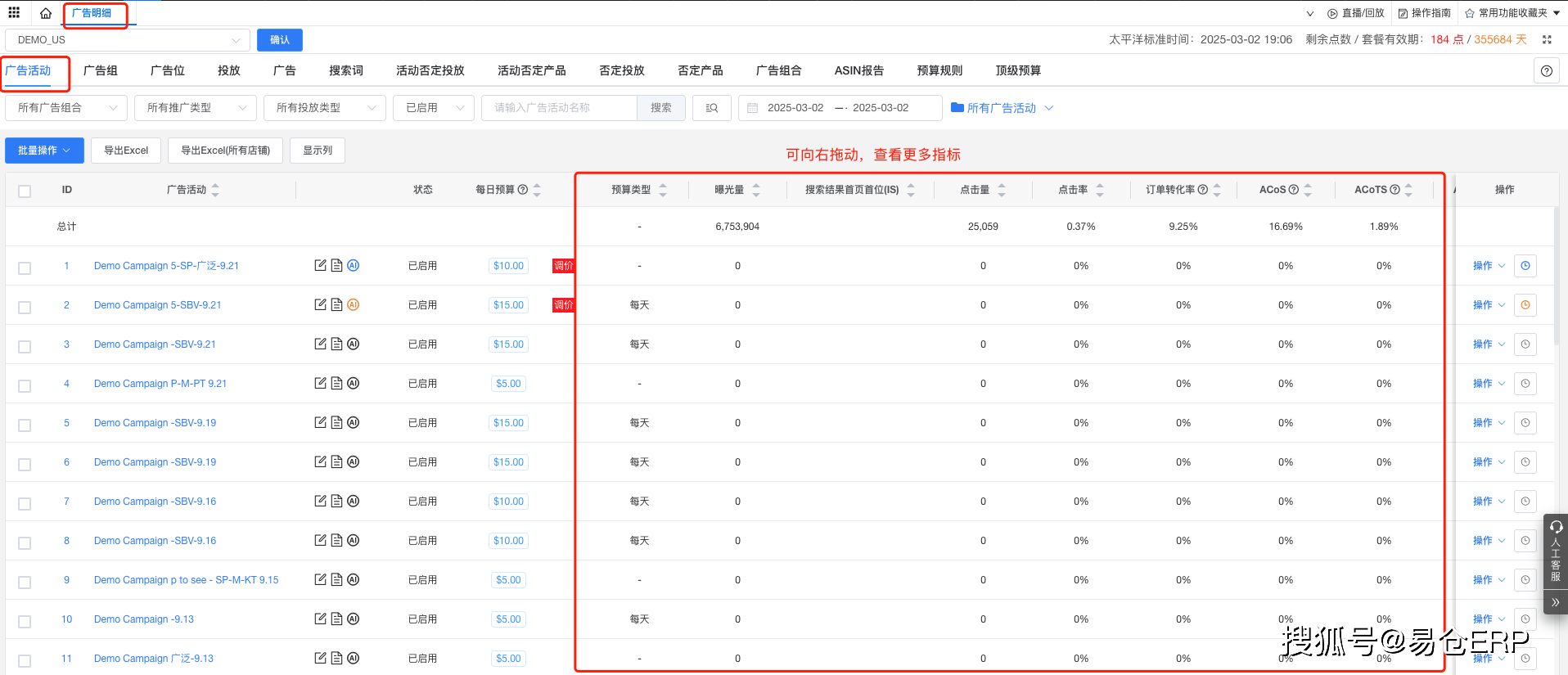Click edit icon for Demo Campaign P-M-PT 9.21
Image resolution: width=1568 pixels, height=675 pixels.
tap(321, 384)
